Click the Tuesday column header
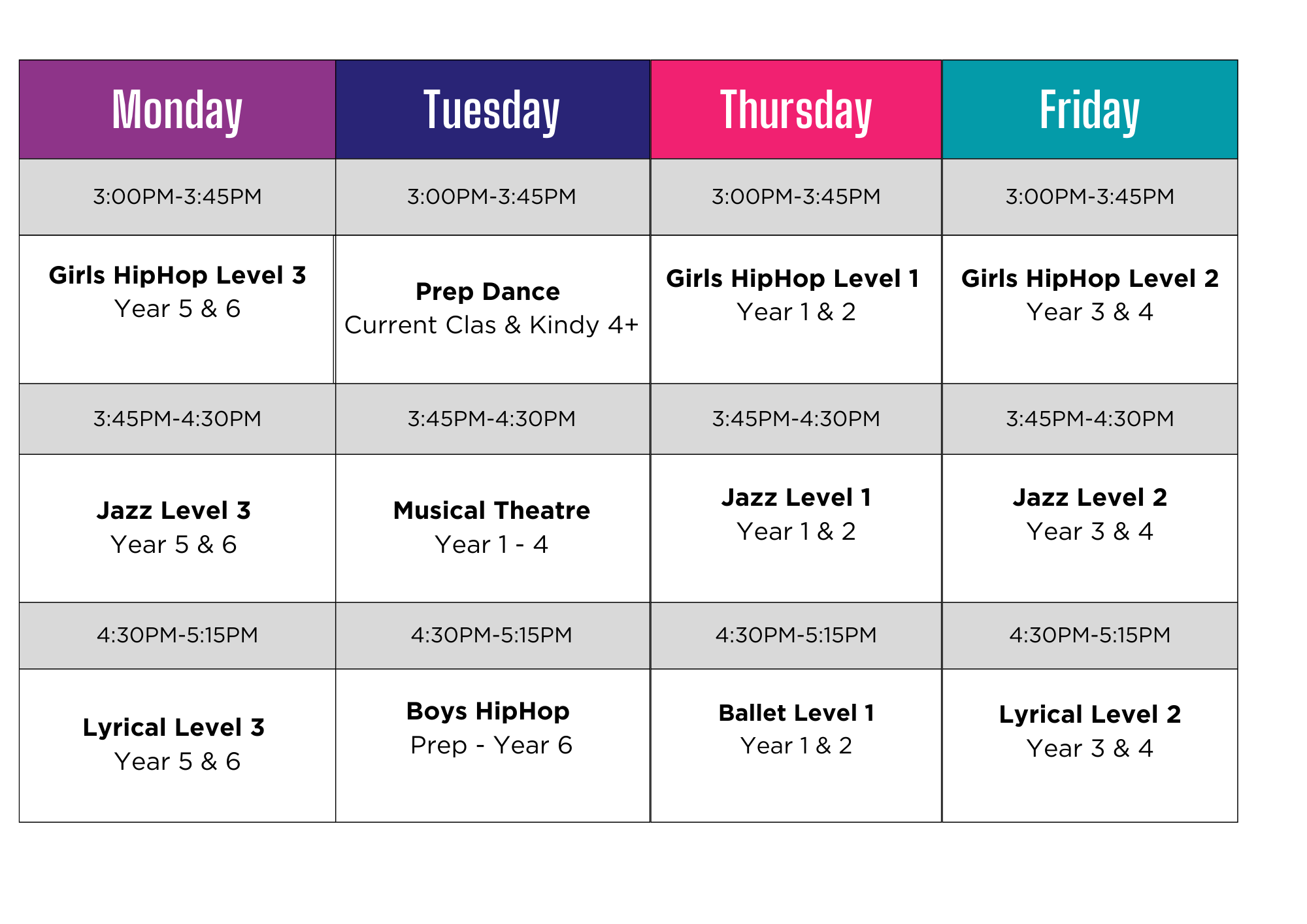Image resolution: width=1307 pixels, height=924 pixels. tap(492, 110)
